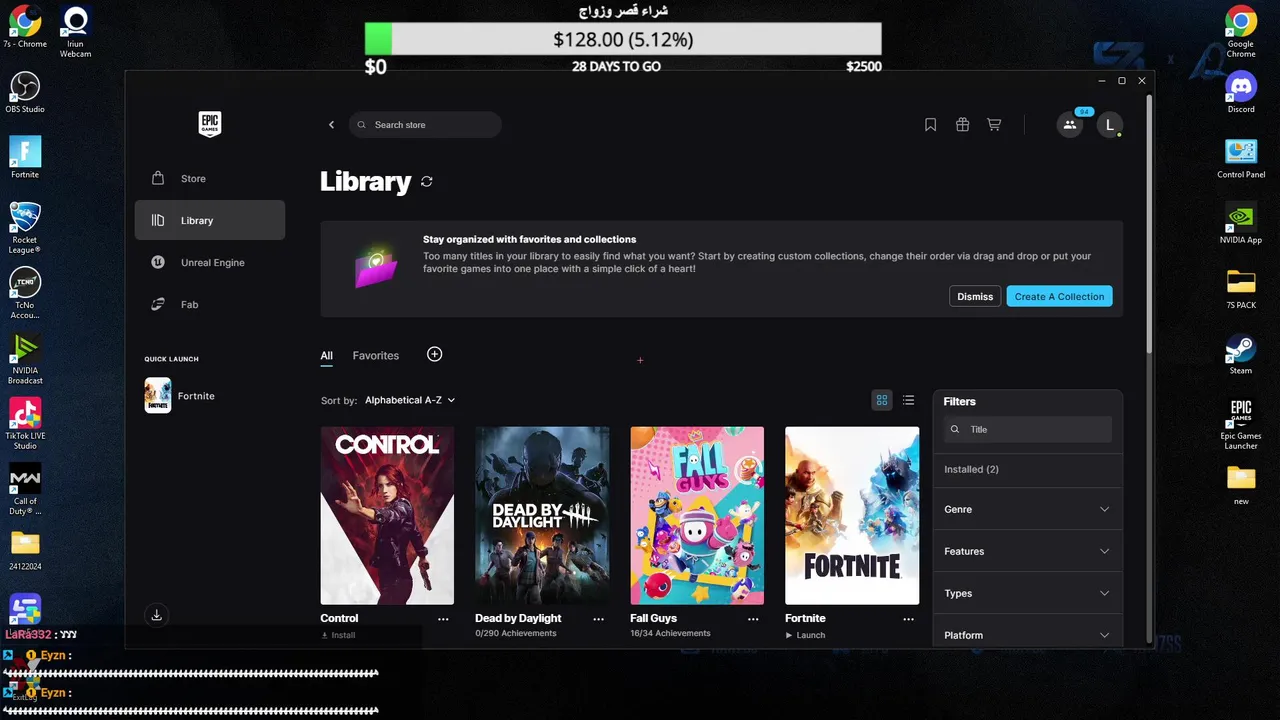
Task: Open OBS Studio desktop icon
Action: (25, 92)
